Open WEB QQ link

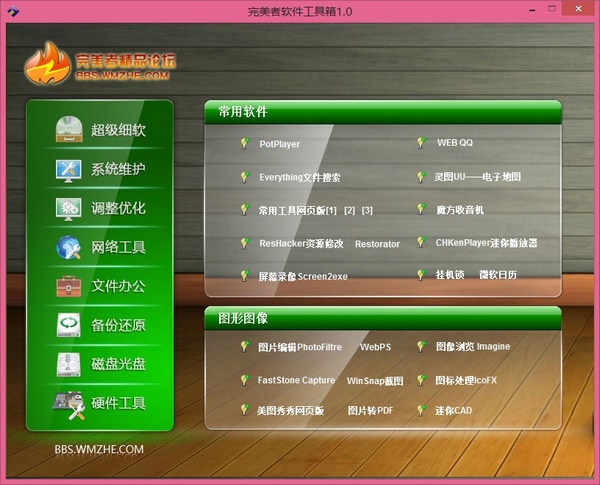point(455,143)
